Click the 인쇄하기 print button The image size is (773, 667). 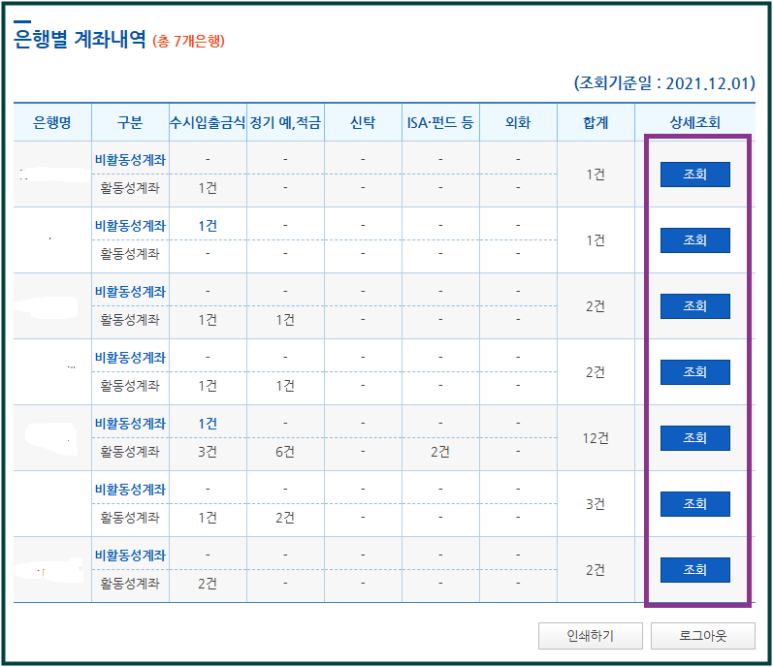[x=590, y=636]
